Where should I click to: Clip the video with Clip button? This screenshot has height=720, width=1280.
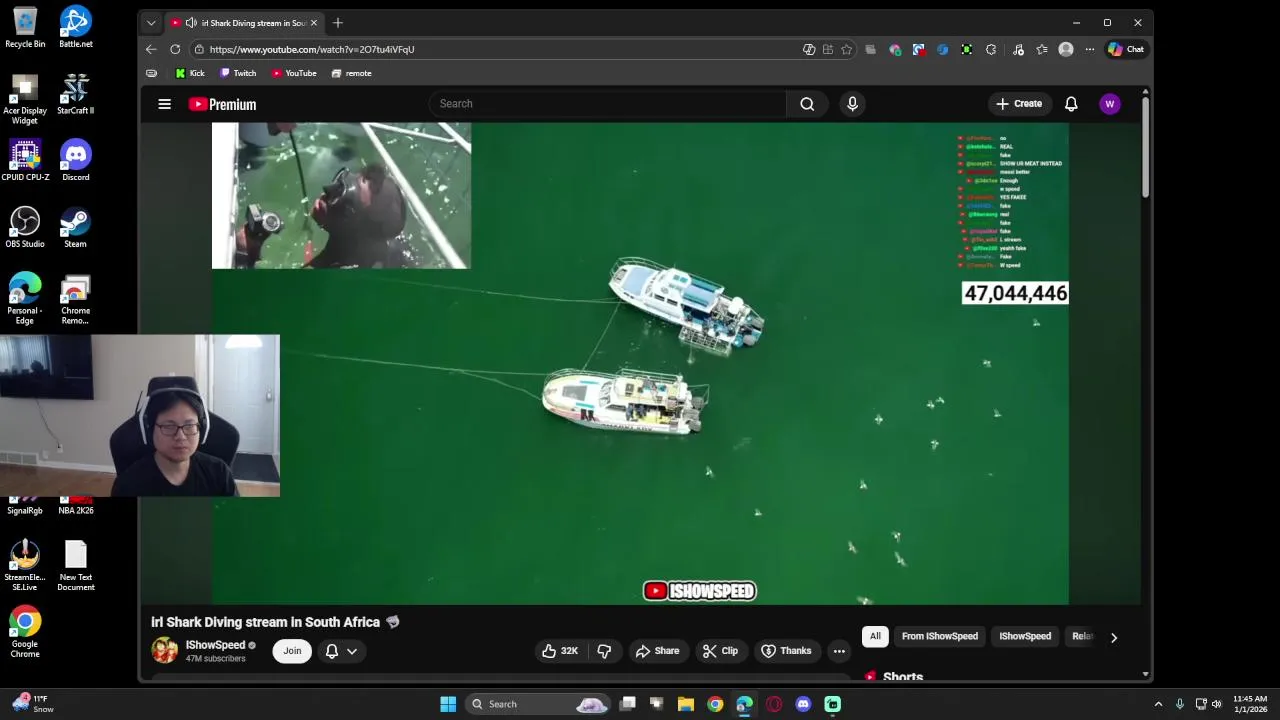pos(720,651)
